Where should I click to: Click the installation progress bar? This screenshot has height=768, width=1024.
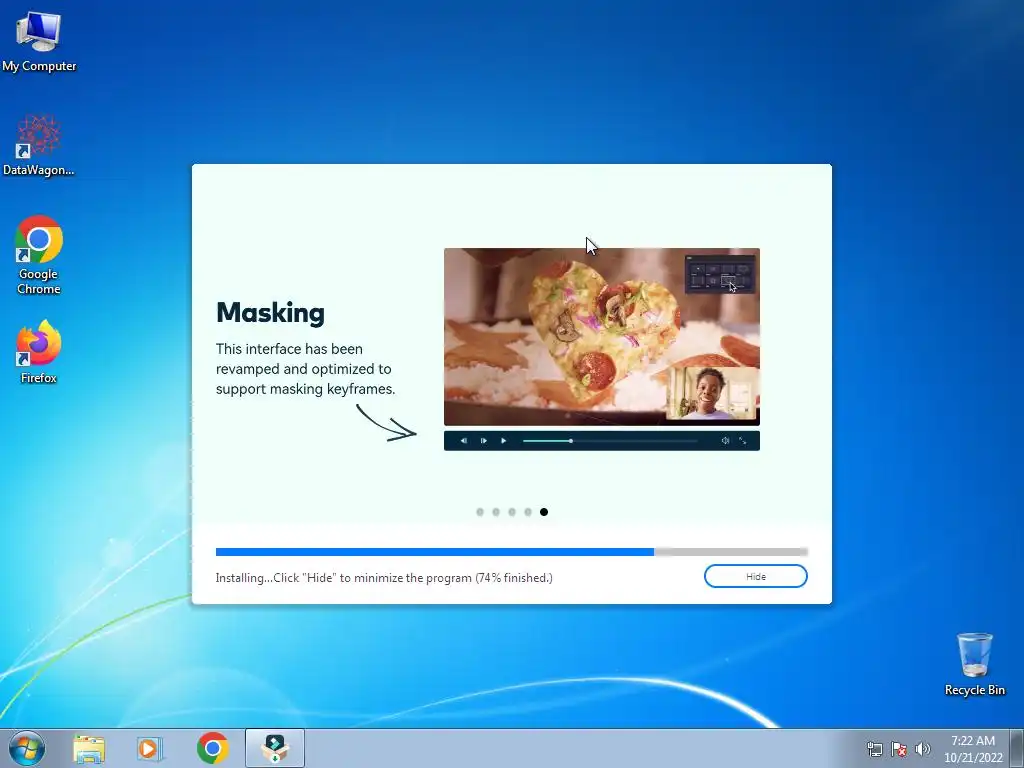[x=511, y=552]
